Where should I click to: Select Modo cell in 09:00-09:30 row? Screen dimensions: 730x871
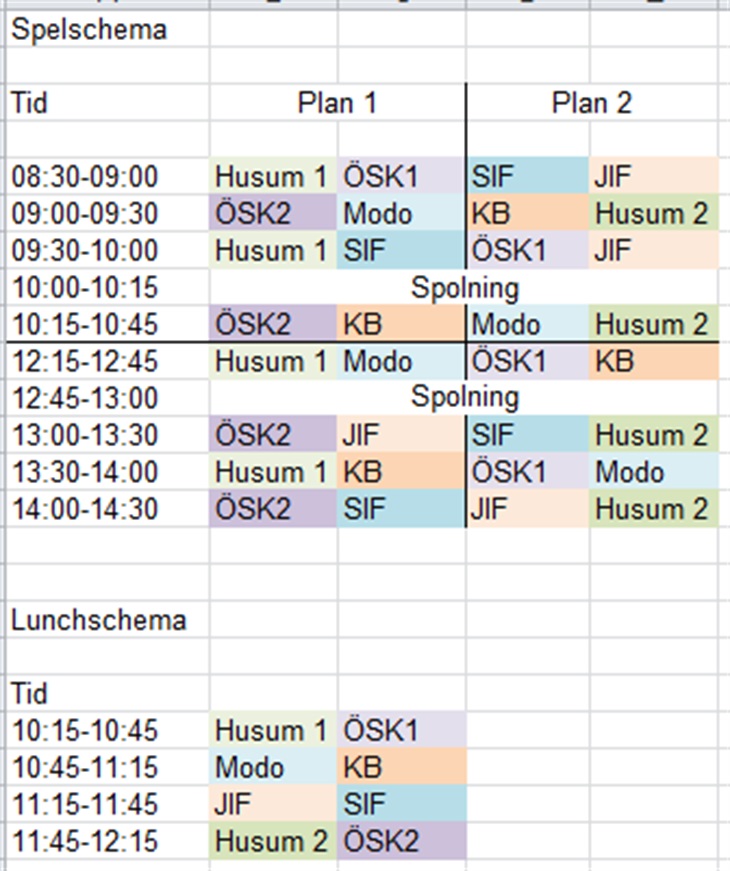(x=402, y=213)
